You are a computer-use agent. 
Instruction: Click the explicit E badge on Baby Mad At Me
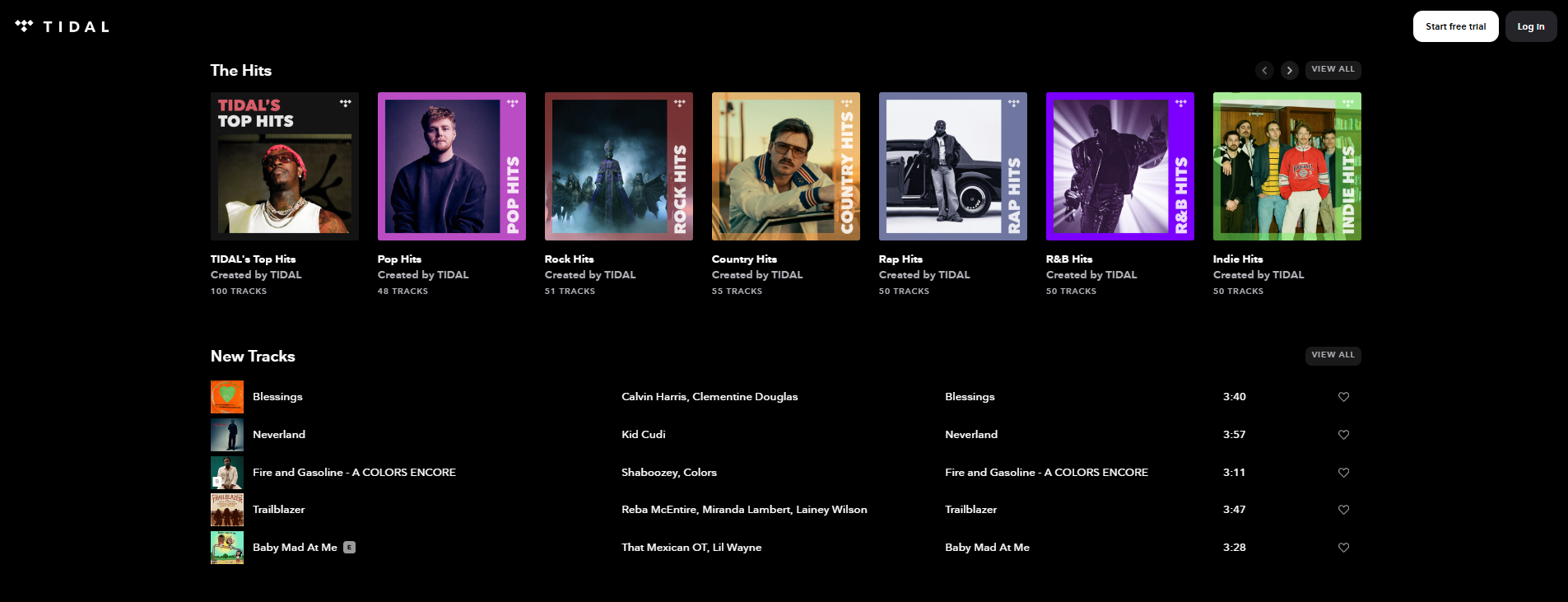point(349,548)
